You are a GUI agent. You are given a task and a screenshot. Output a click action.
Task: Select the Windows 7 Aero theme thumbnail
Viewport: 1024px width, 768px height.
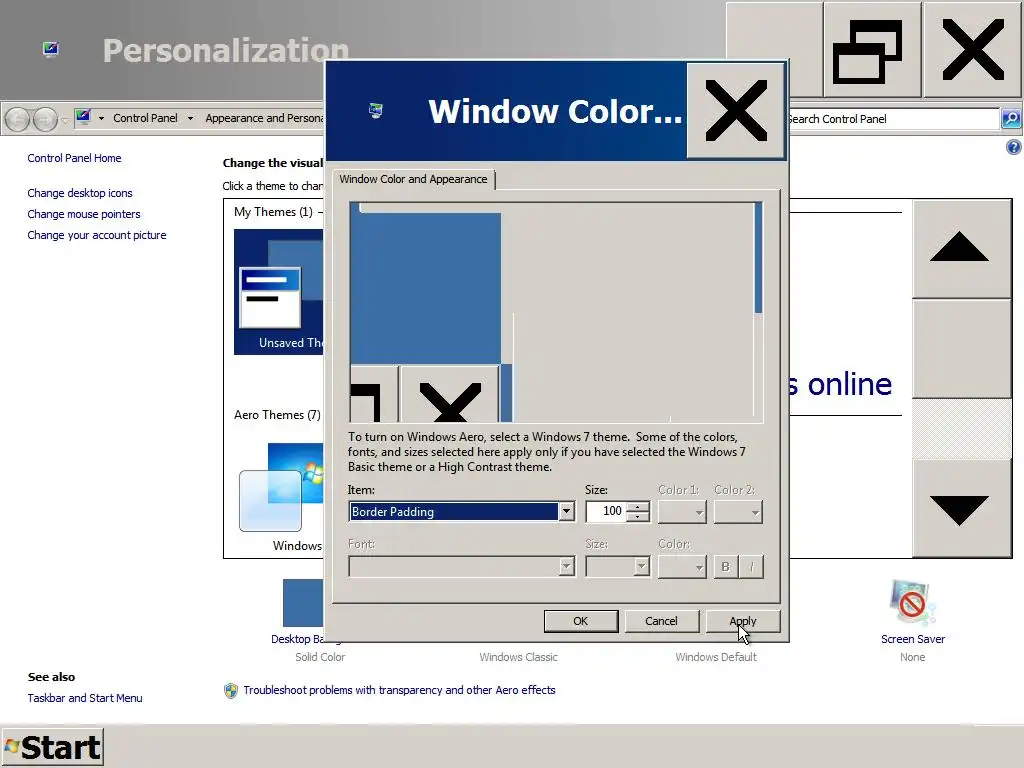pyautogui.click(x=281, y=487)
